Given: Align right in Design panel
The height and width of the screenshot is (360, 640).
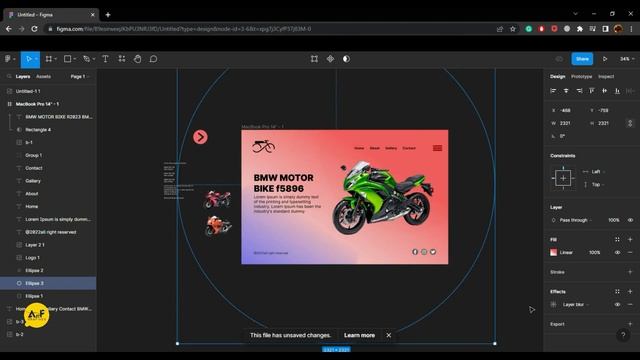Looking at the screenshot, I should coord(579,91).
